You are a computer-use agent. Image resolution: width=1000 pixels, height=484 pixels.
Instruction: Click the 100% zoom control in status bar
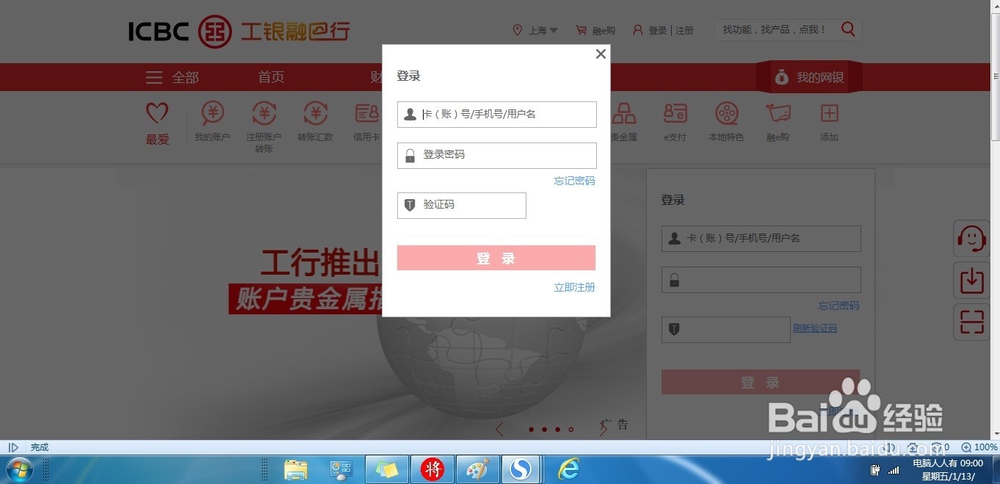click(979, 447)
